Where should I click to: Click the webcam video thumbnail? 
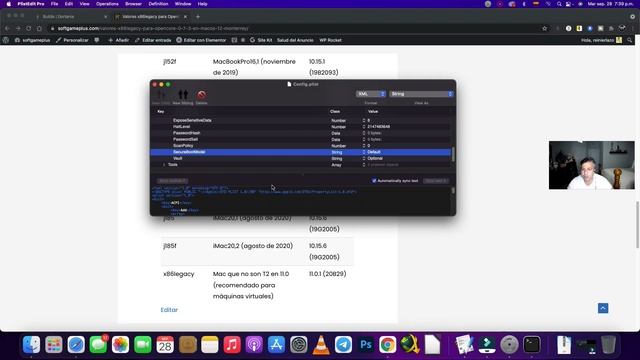click(x=591, y=165)
